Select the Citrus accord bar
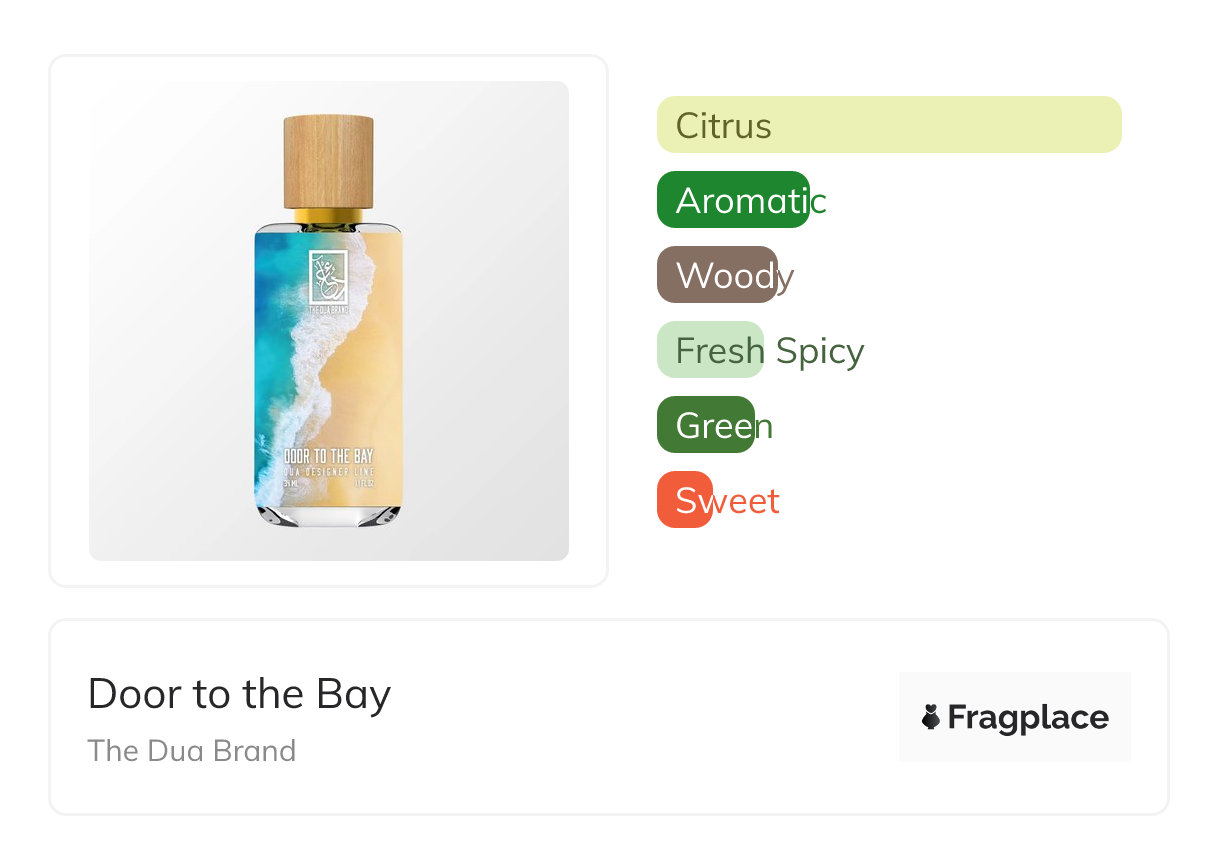 click(x=889, y=125)
